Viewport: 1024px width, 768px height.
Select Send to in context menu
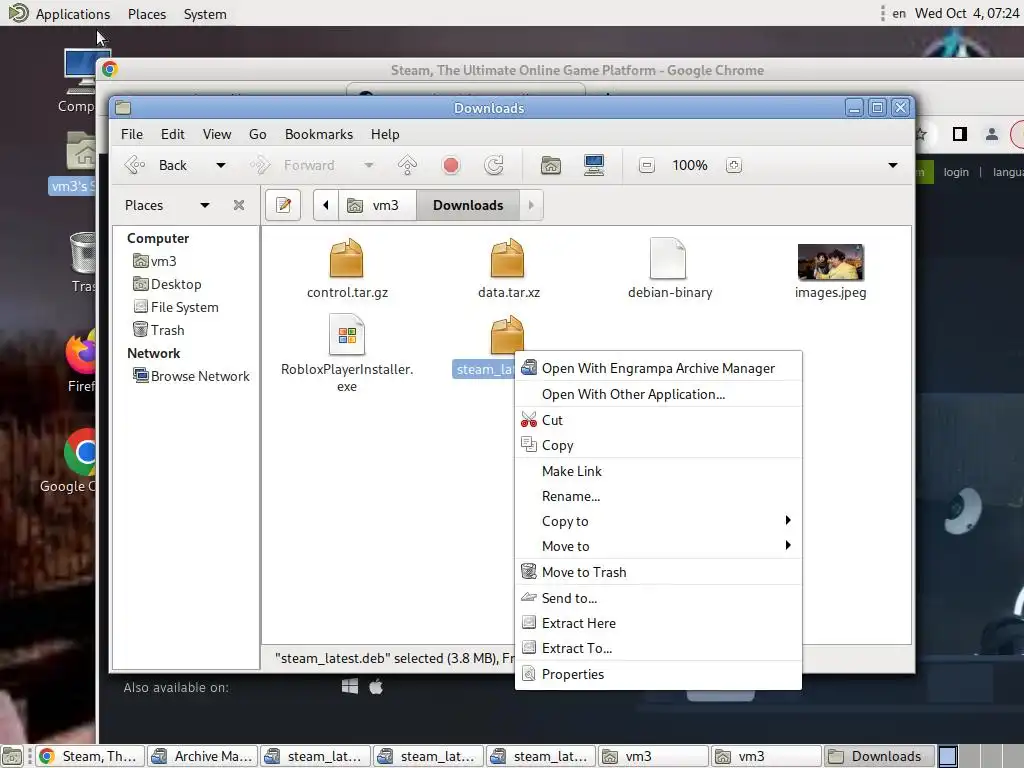tap(658, 598)
